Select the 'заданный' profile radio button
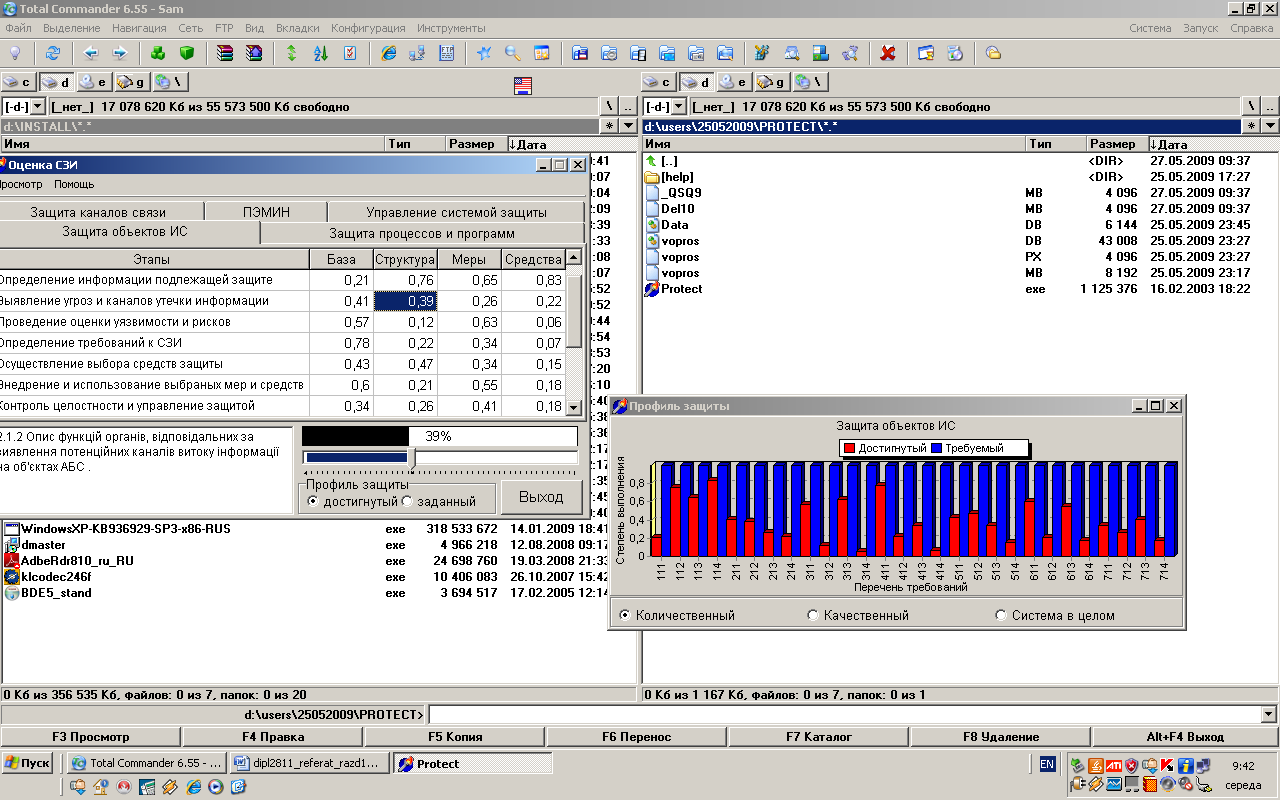1280x800 pixels. point(407,501)
